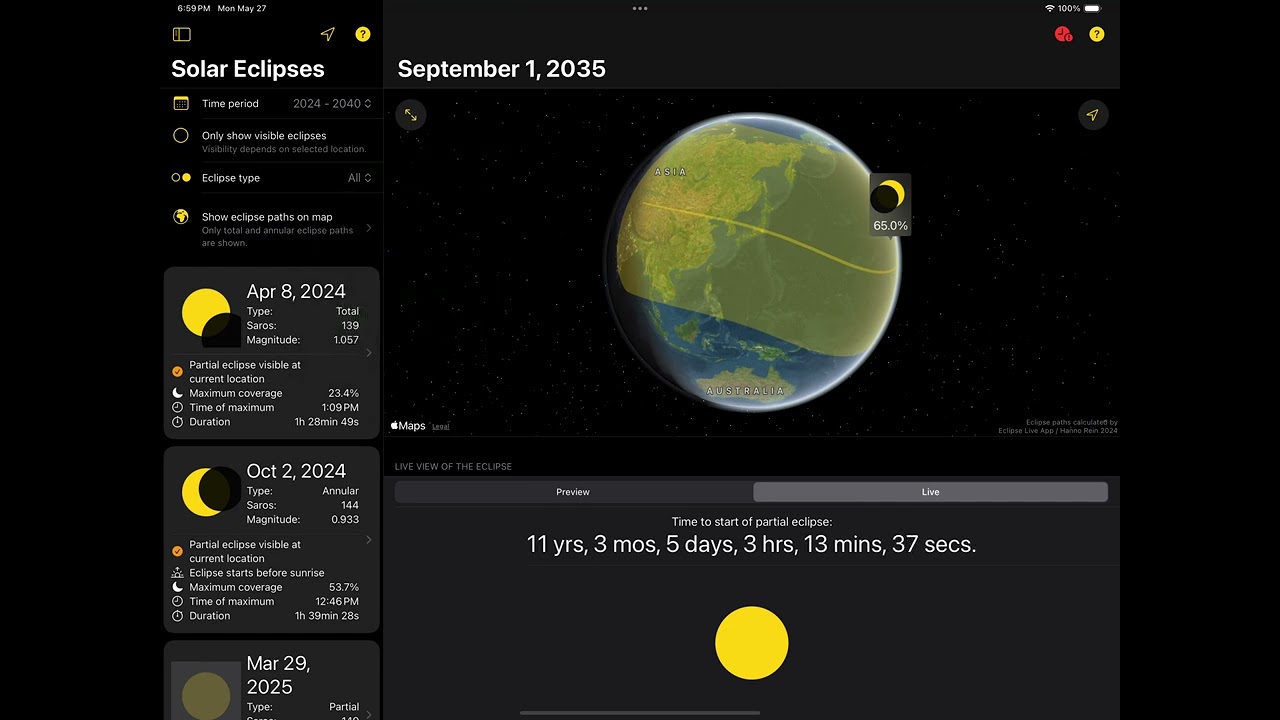Click the orange check on Oct 2 card
The height and width of the screenshot is (720, 1280).
click(177, 551)
